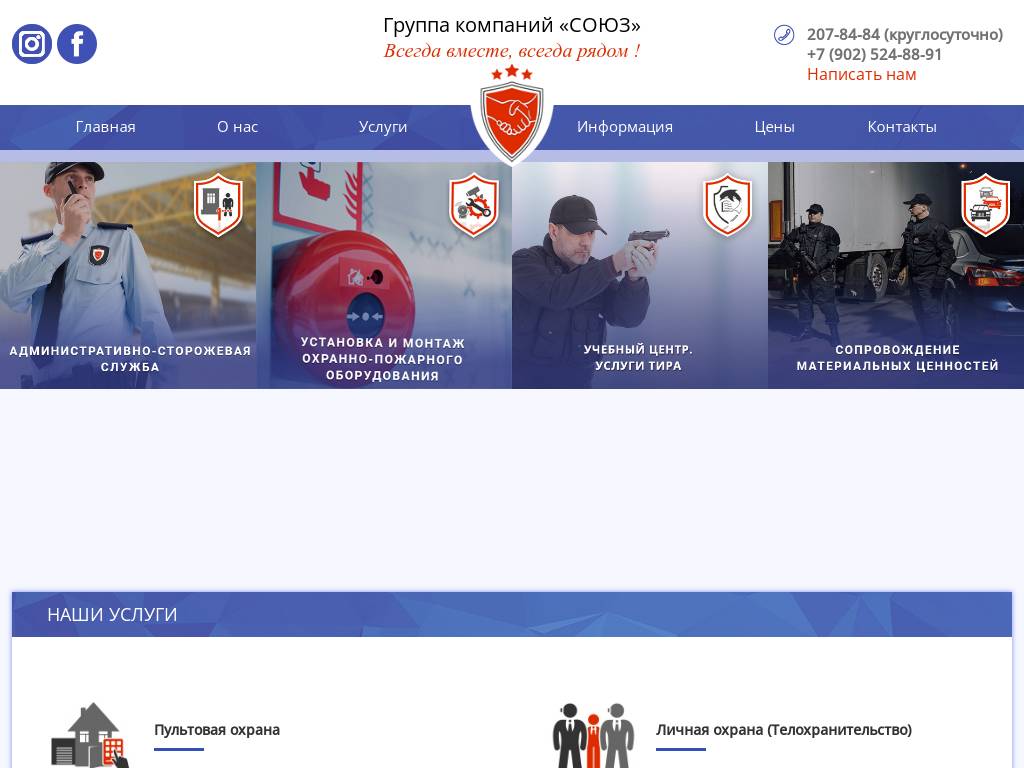The height and width of the screenshot is (768, 1024).
Task: Switch to the Цены section
Action: point(774,127)
